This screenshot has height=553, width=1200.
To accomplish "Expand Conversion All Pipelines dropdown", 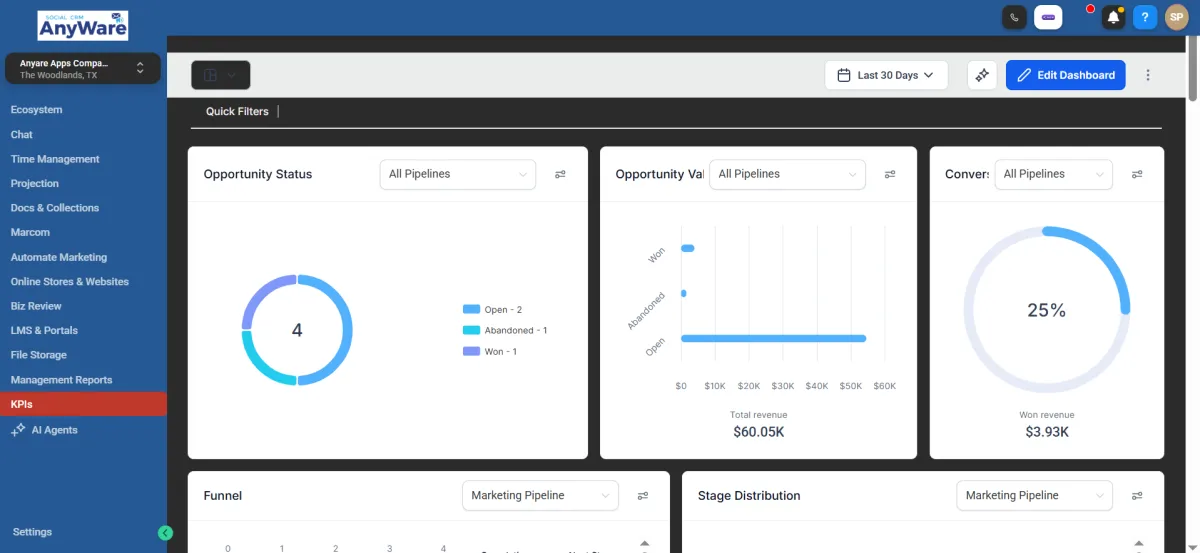I will [1054, 174].
